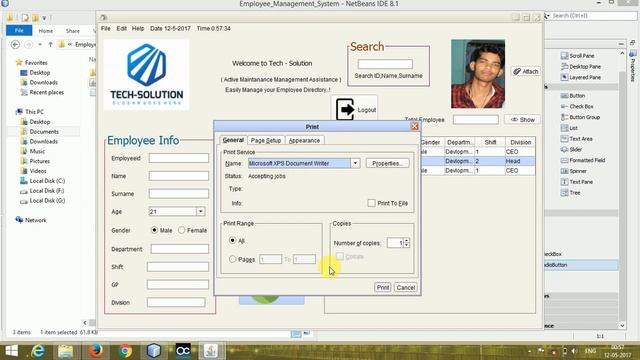
Task: Open the printer Name dropdown
Action: [x=355, y=163]
